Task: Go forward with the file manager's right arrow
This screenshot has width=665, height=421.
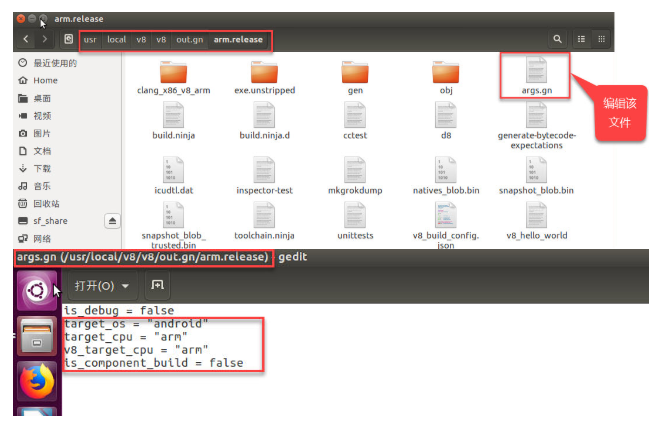Action: tap(45, 39)
